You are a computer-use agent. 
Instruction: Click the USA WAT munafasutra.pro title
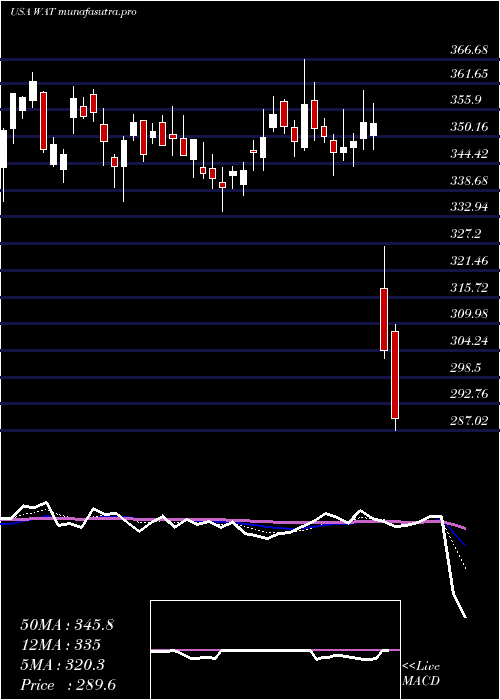[73, 12]
